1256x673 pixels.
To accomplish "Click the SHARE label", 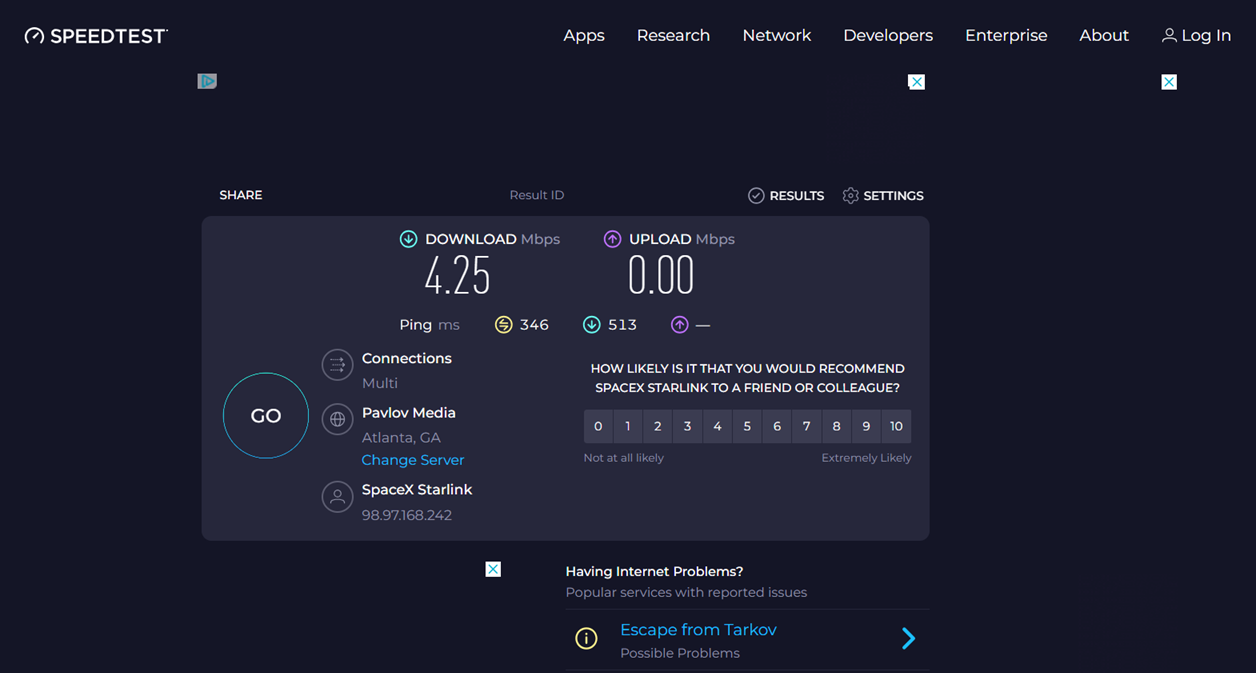I will (x=241, y=195).
